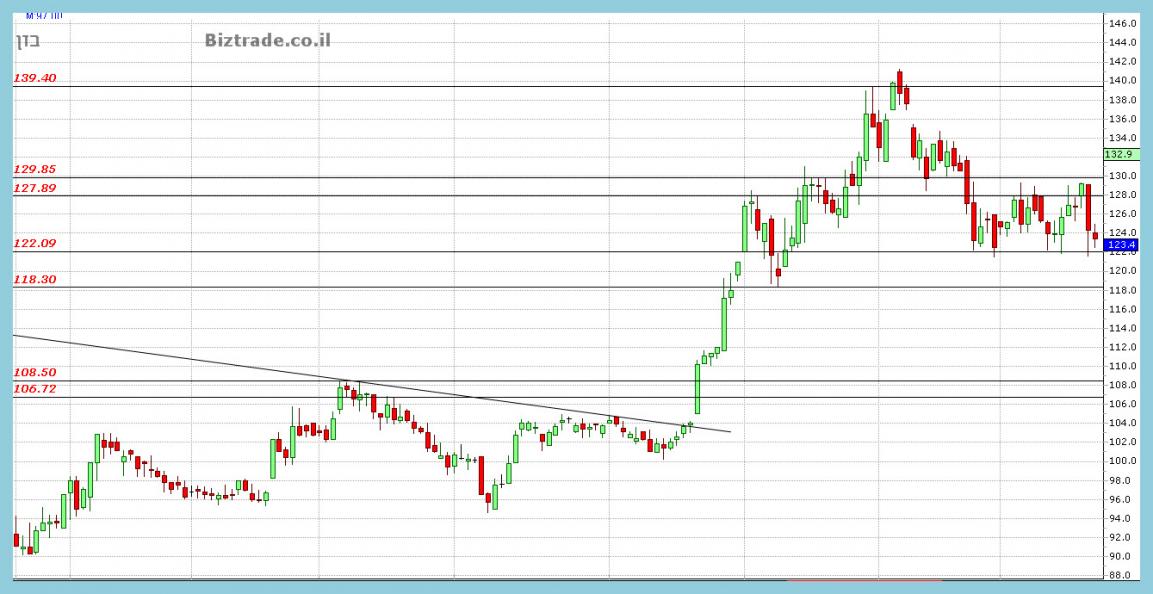Click the 120.0 label on price axis

point(1125,271)
